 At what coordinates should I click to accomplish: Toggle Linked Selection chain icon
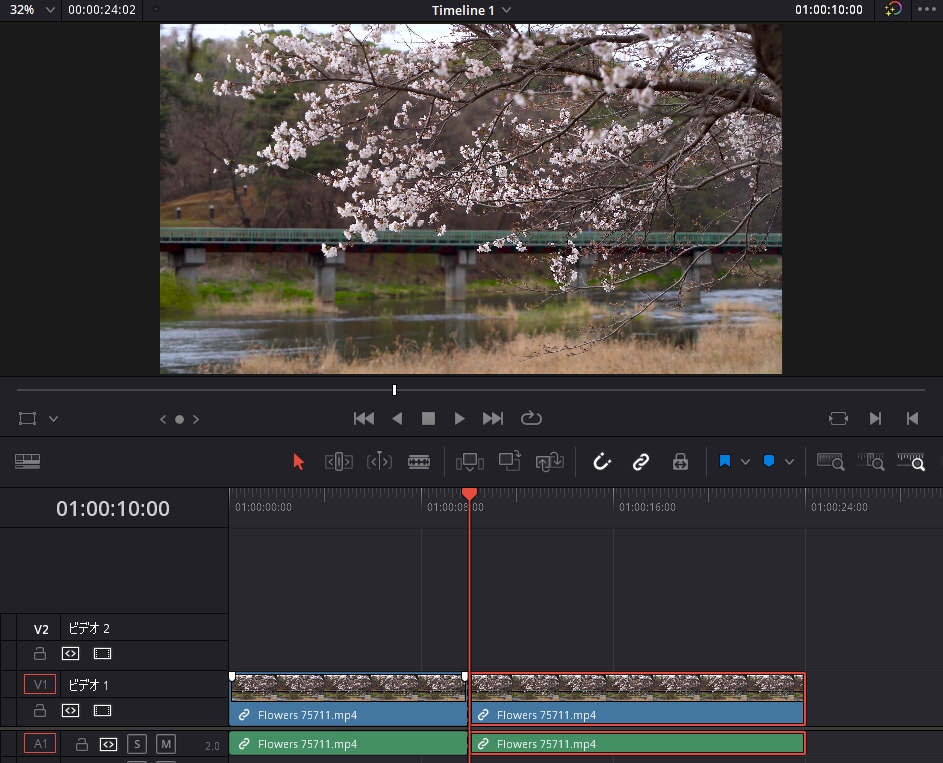pos(641,462)
